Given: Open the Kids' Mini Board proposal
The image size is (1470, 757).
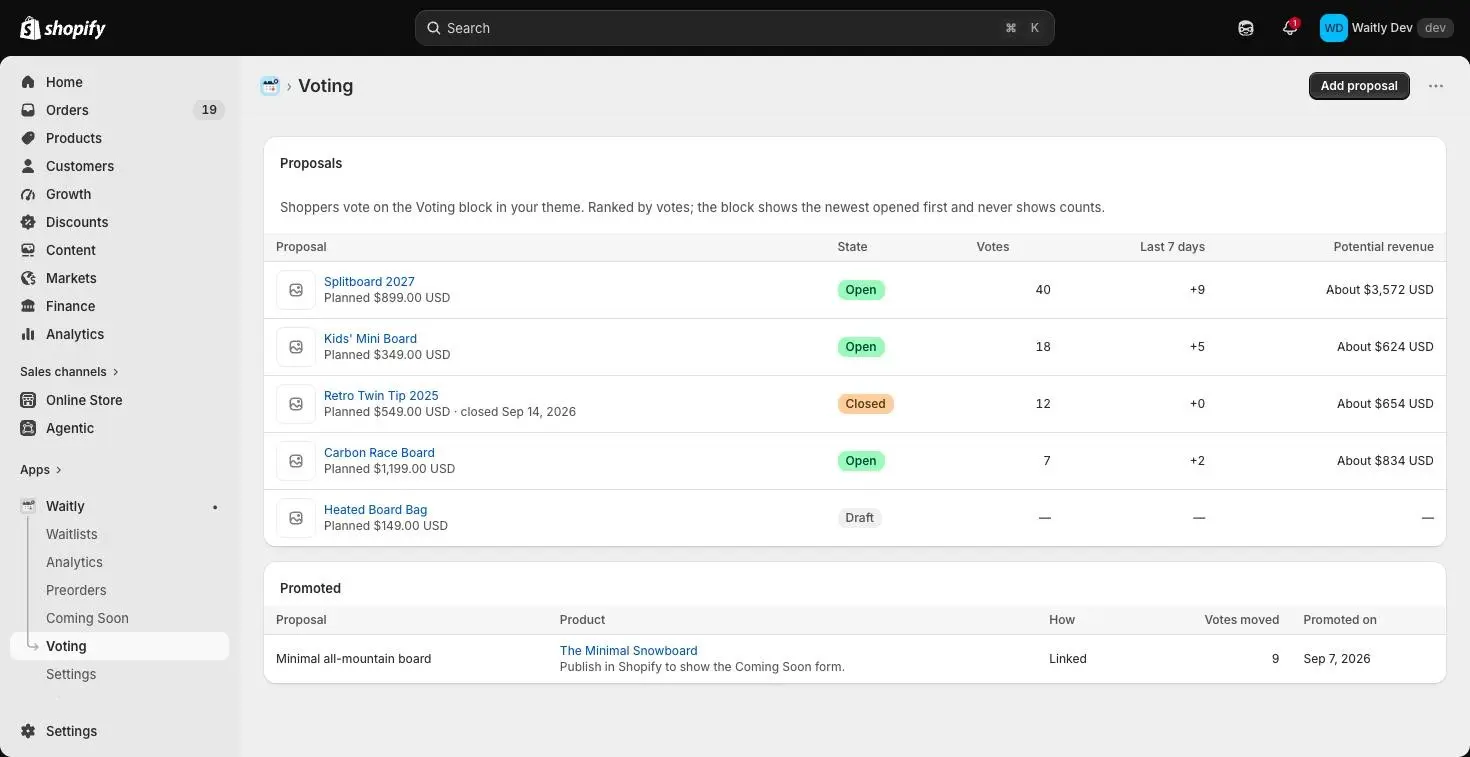Looking at the screenshot, I should point(370,339).
